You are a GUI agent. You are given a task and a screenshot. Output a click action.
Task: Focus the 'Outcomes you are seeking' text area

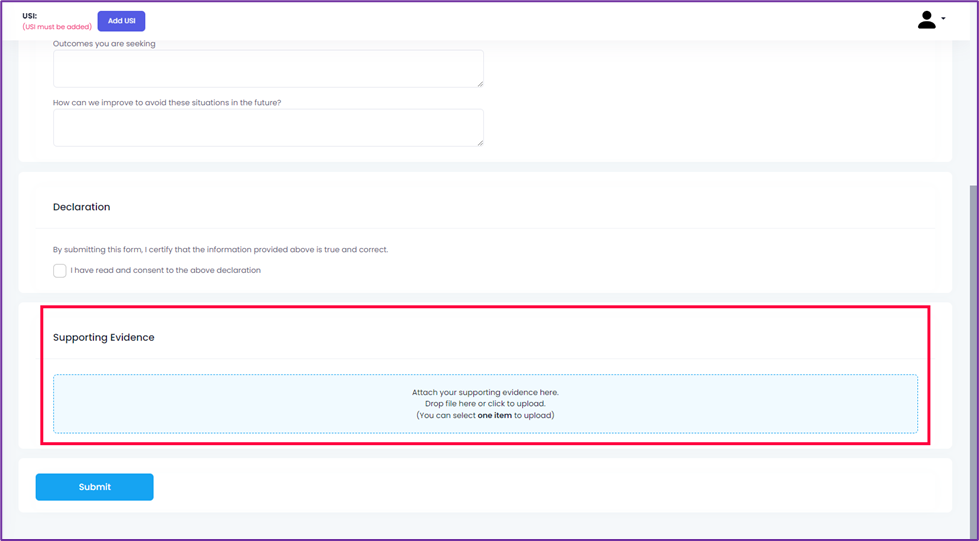pos(268,69)
